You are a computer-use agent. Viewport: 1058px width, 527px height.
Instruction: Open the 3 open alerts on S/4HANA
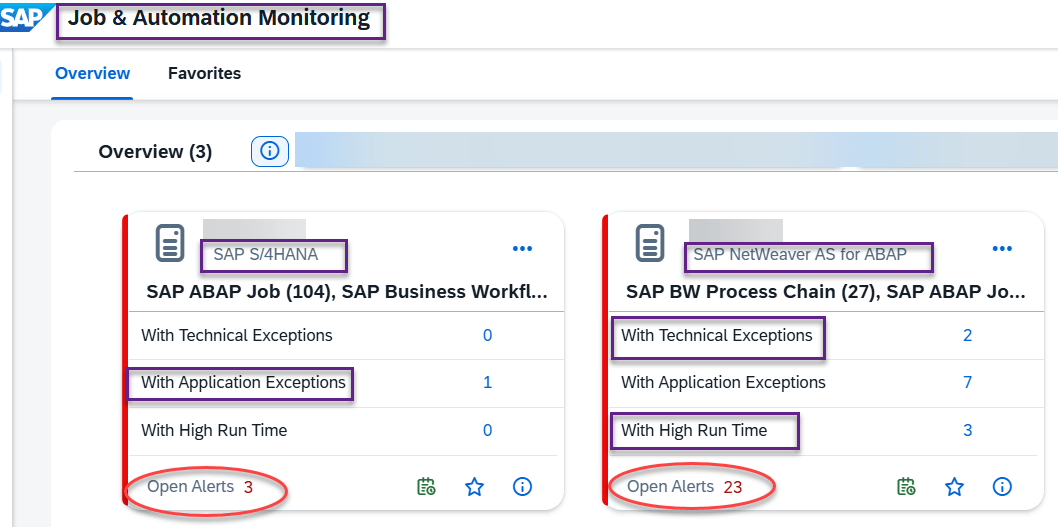(x=248, y=487)
